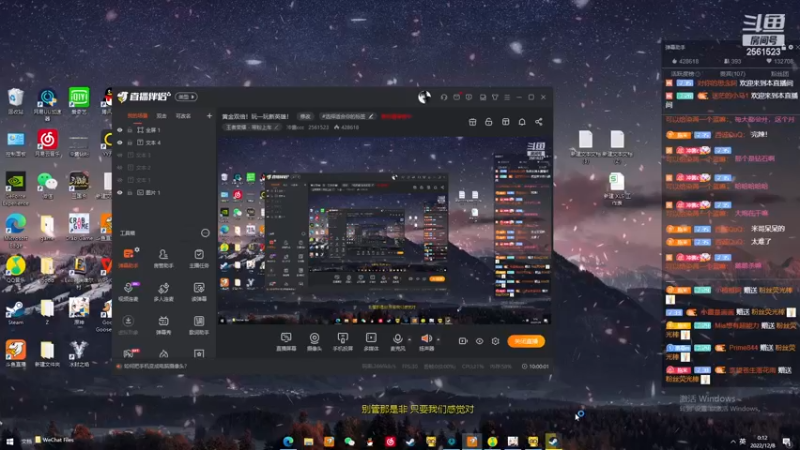Open Steam from the desktop icons
The width and height of the screenshot is (800, 450).
click(x=15, y=312)
